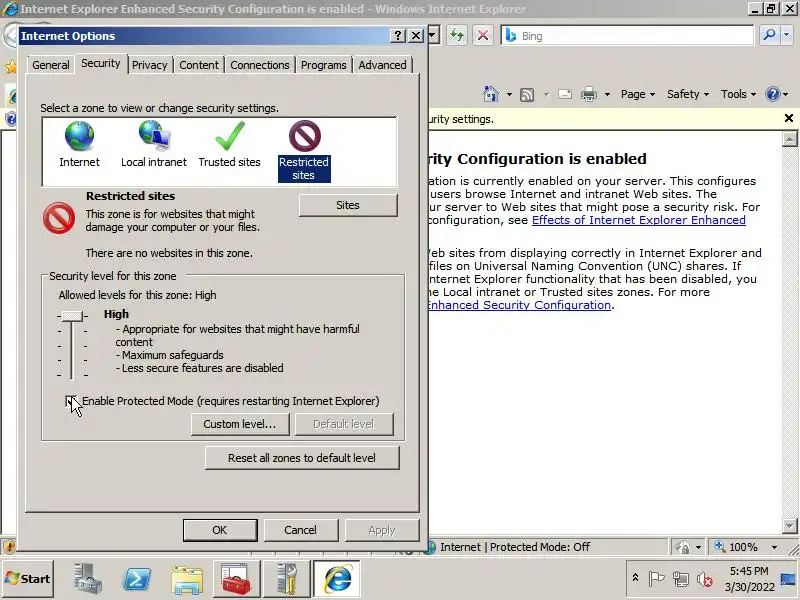Click OK in Internet Options
The width and height of the screenshot is (800, 600).
(x=220, y=530)
